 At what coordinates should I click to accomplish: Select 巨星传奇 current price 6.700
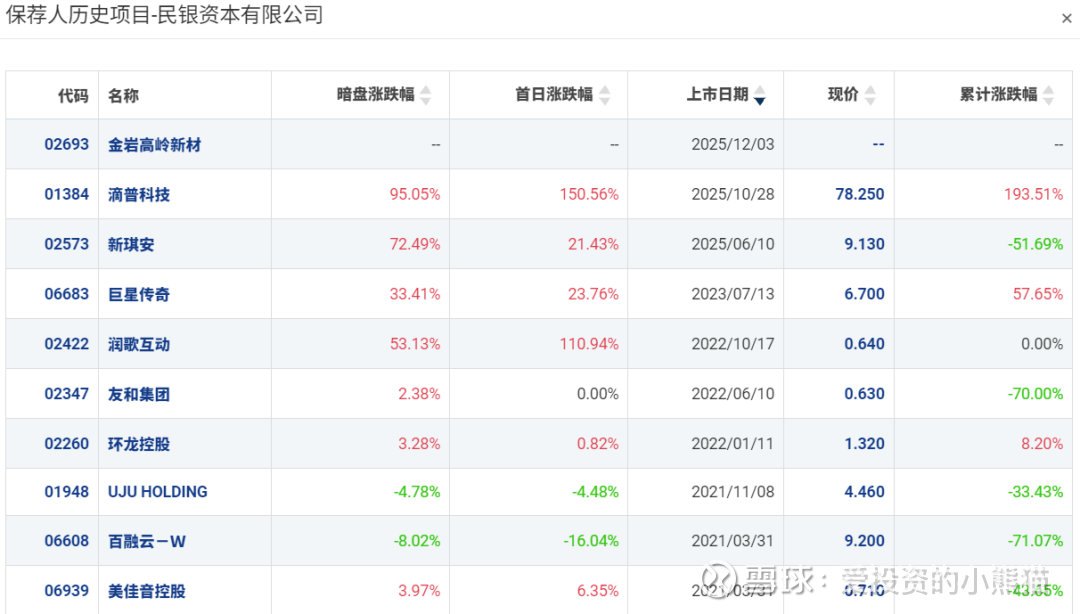point(864,294)
